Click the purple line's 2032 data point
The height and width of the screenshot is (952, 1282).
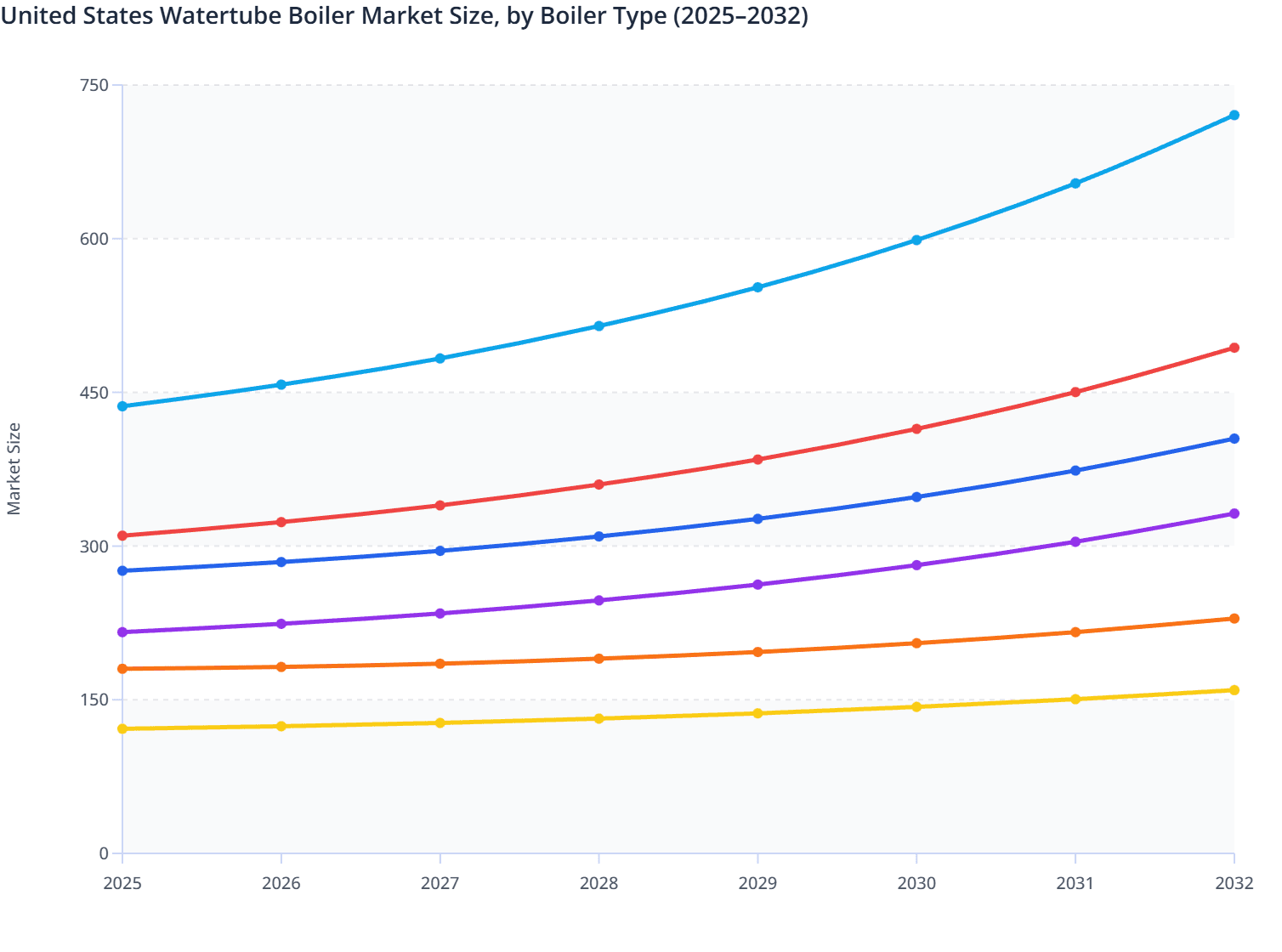pyautogui.click(x=1234, y=513)
